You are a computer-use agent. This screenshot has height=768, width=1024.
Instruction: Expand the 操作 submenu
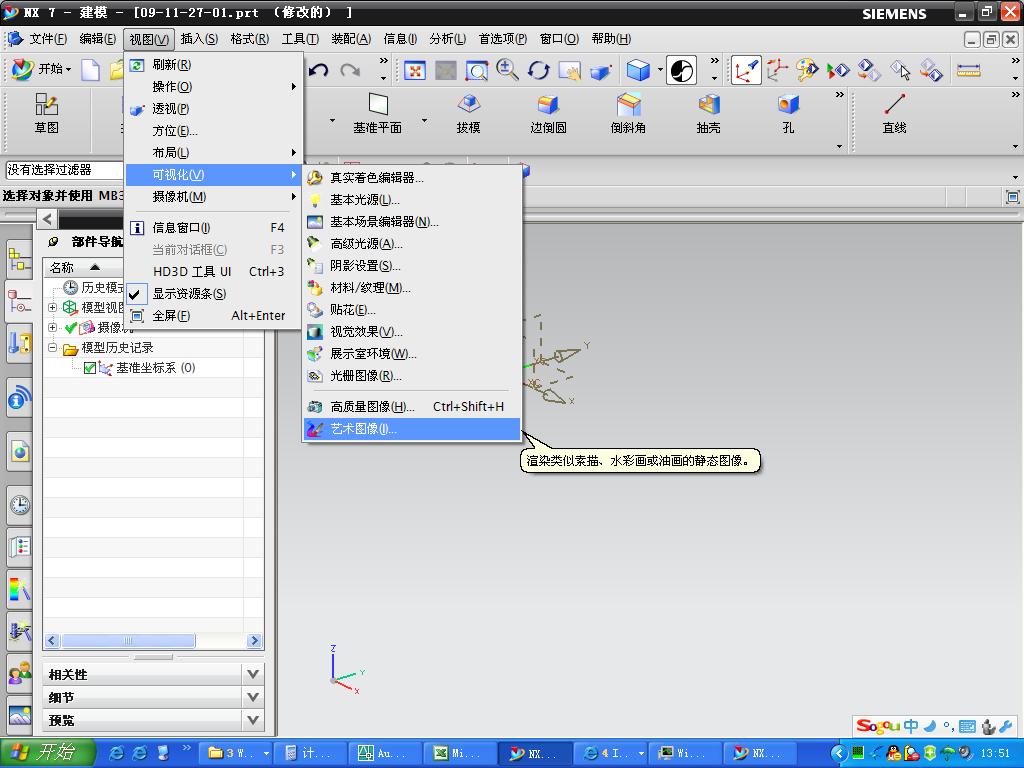pyautogui.click(x=213, y=87)
